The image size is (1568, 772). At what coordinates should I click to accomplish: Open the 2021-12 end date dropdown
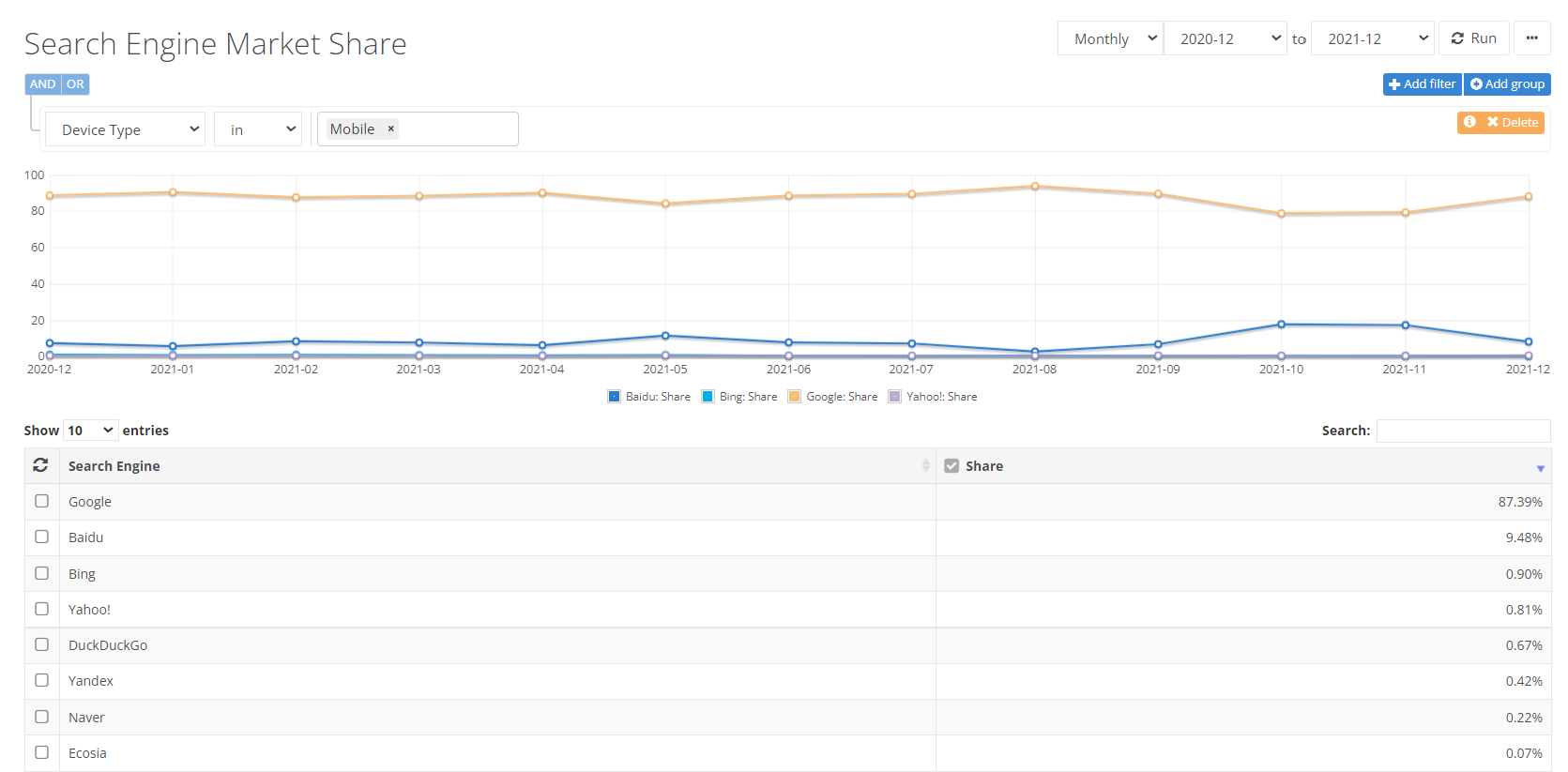[1372, 38]
